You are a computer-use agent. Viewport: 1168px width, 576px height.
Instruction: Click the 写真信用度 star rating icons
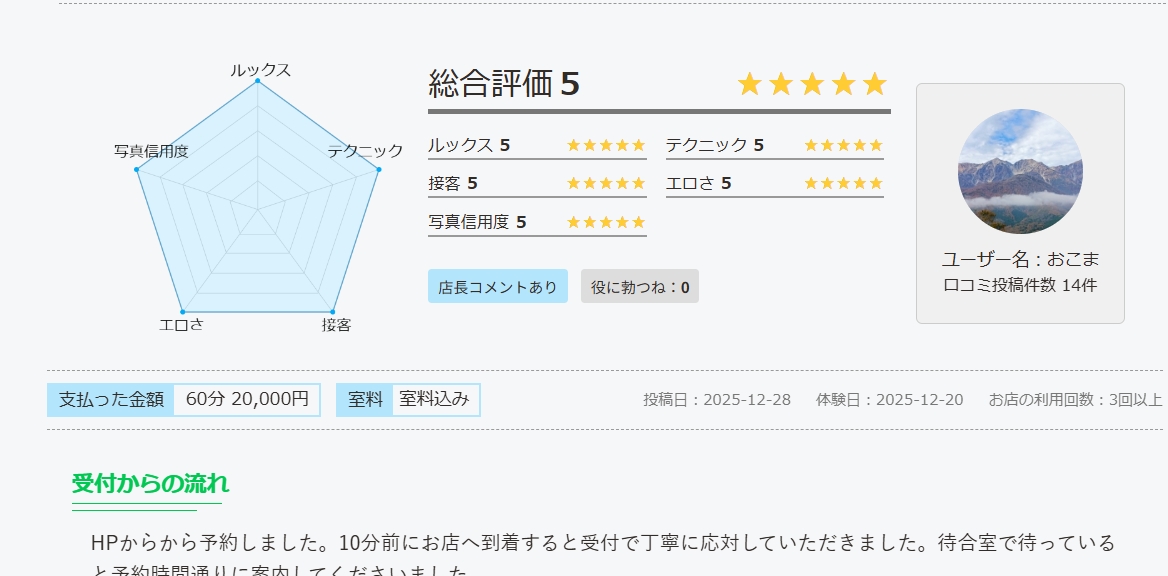click(x=606, y=222)
